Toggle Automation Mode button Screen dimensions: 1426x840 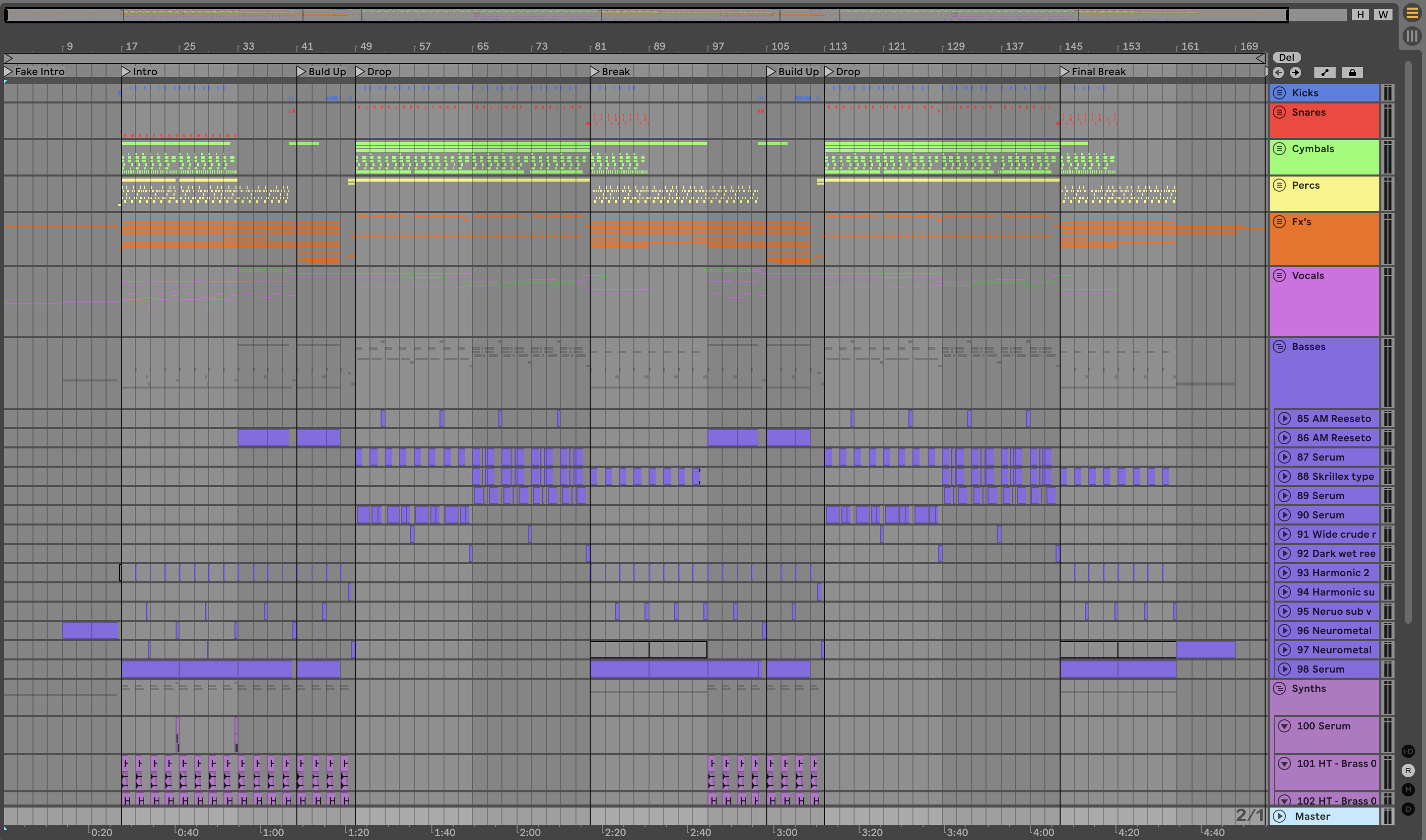[x=1324, y=73]
